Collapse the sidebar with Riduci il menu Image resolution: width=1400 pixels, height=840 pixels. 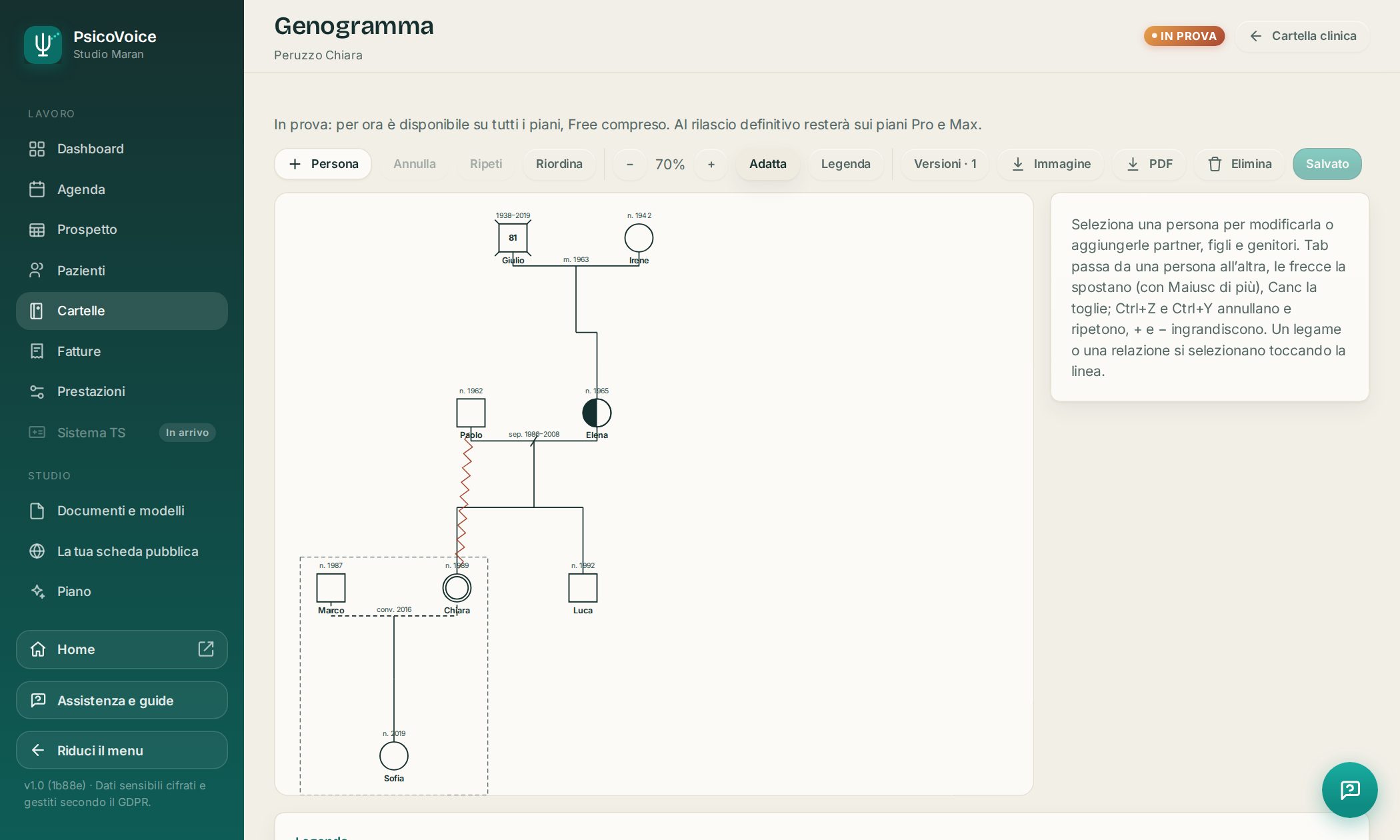click(121, 750)
